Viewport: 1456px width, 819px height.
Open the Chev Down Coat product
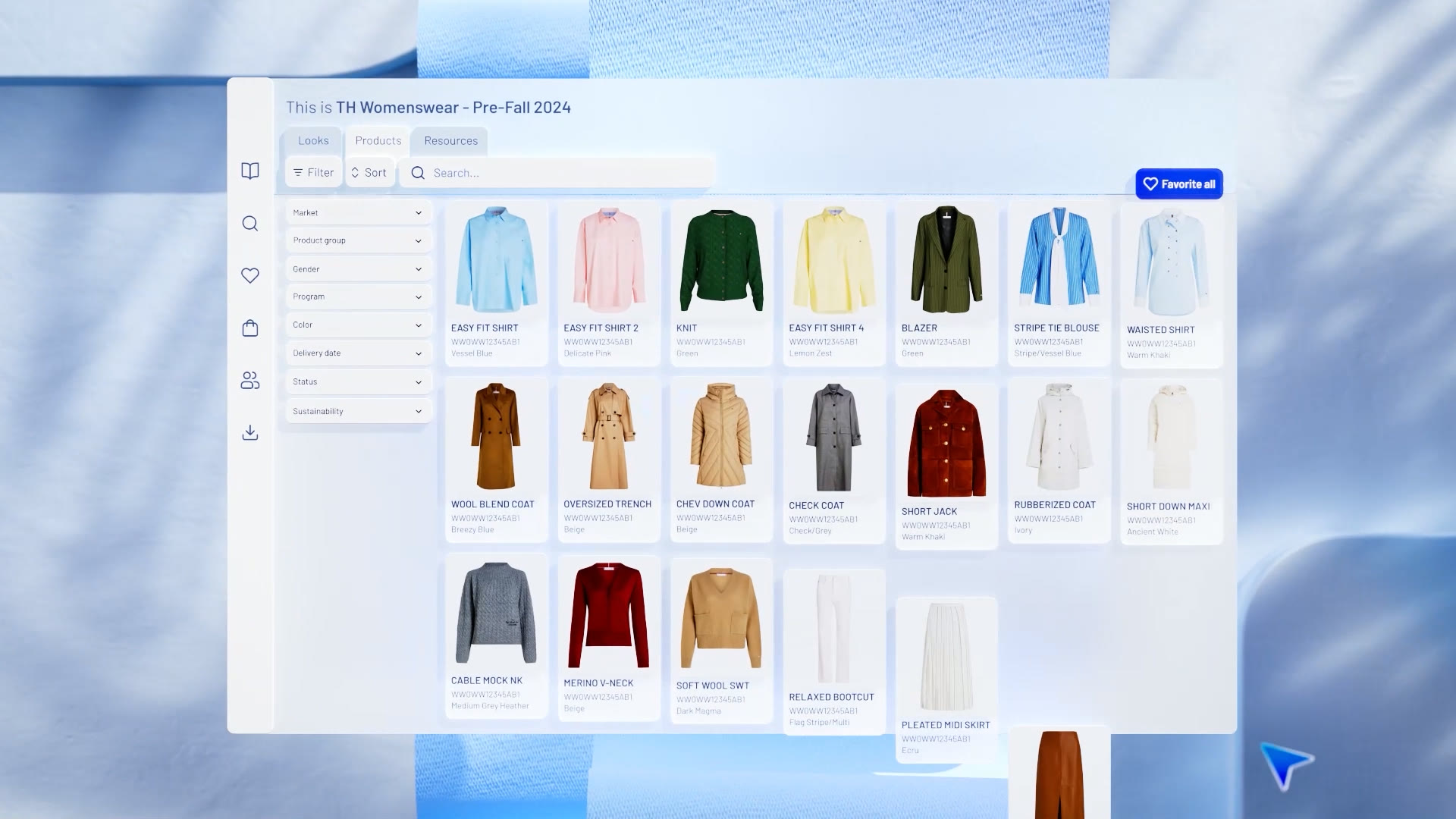tap(722, 460)
